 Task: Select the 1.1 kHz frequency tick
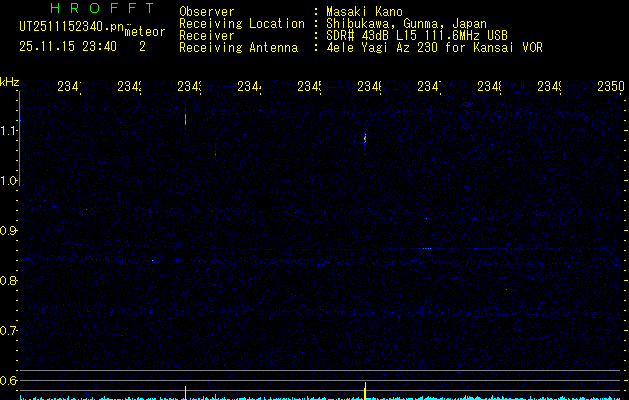9,131
